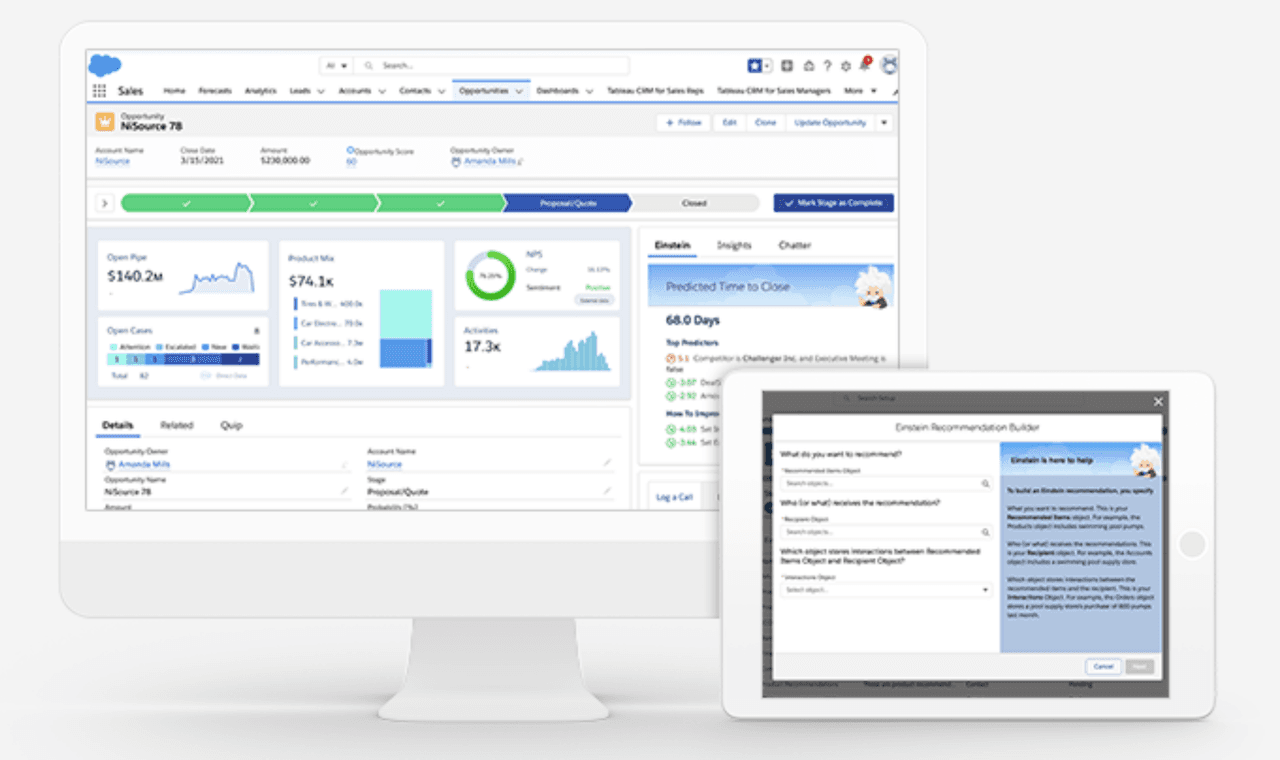The height and width of the screenshot is (760, 1280).
Task: Expand the sales path details chevron
Action: (104, 203)
